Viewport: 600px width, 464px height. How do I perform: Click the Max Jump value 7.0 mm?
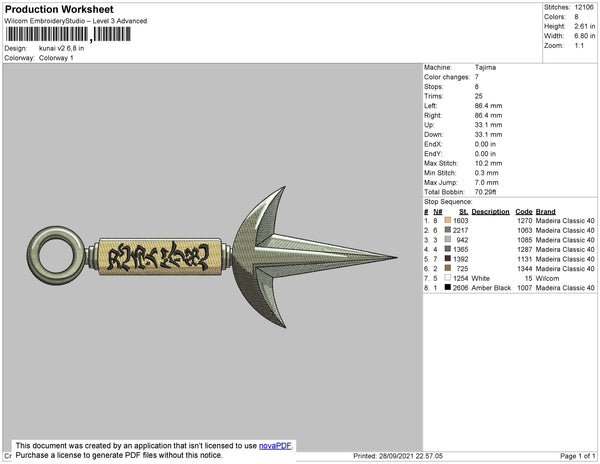coord(486,182)
